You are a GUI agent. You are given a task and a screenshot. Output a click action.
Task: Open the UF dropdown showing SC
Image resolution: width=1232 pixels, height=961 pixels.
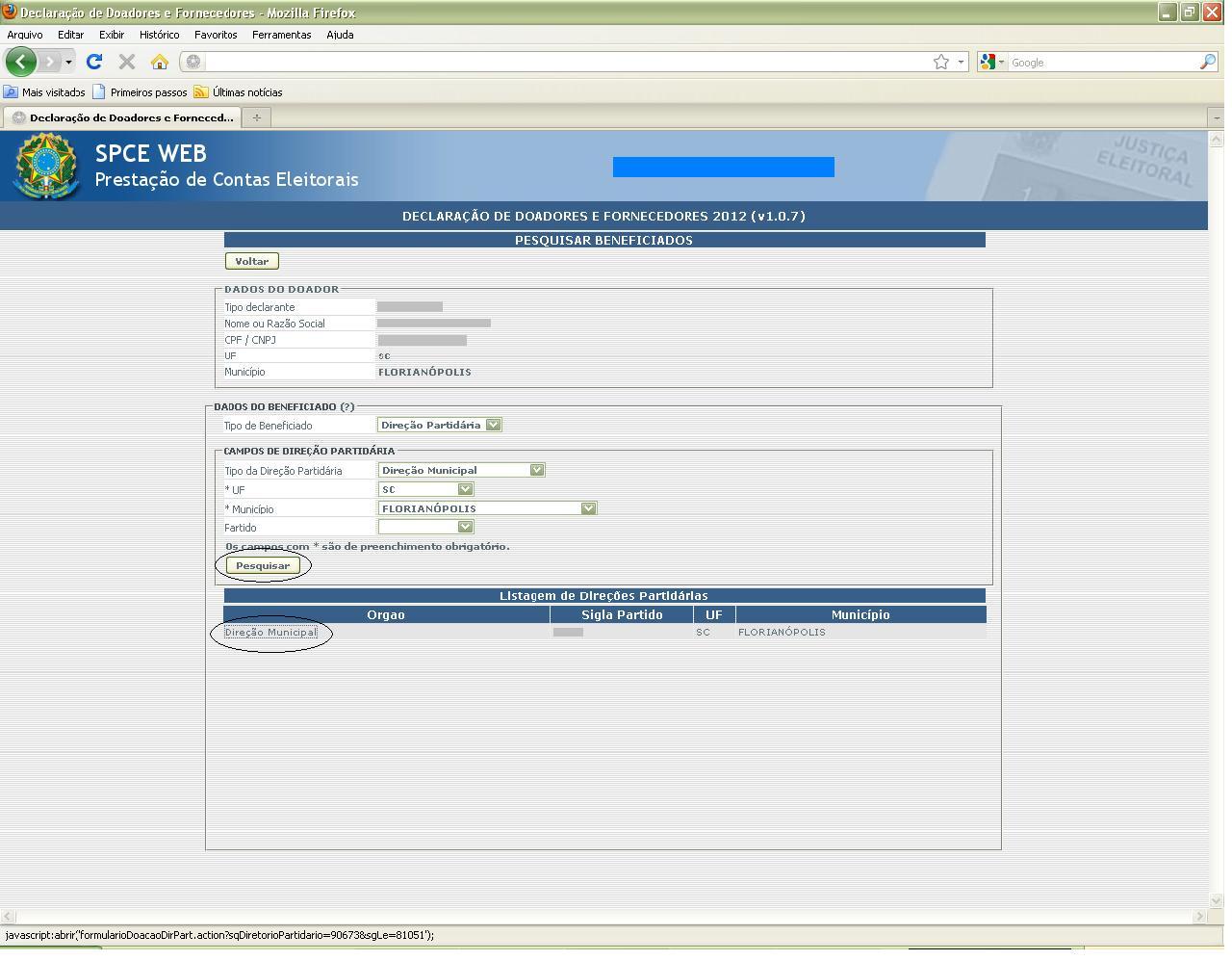click(426, 489)
